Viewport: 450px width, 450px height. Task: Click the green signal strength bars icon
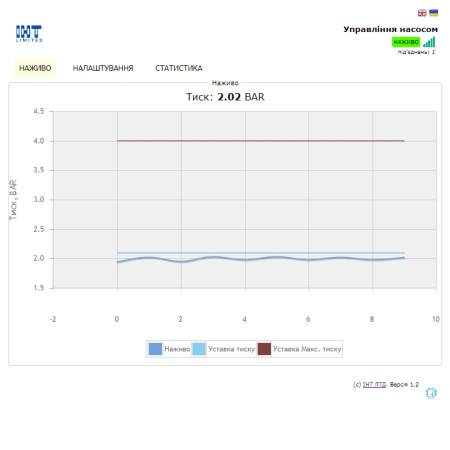[x=429, y=42]
